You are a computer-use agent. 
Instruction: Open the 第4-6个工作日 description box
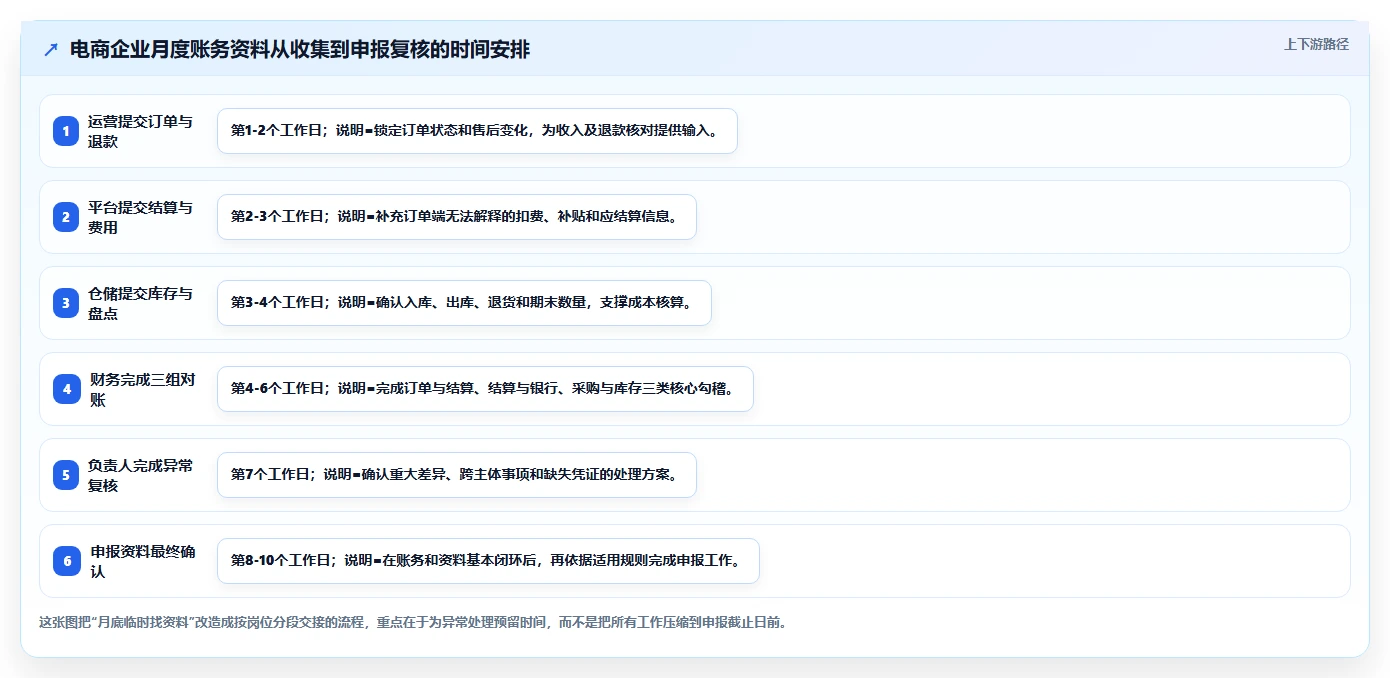point(485,389)
